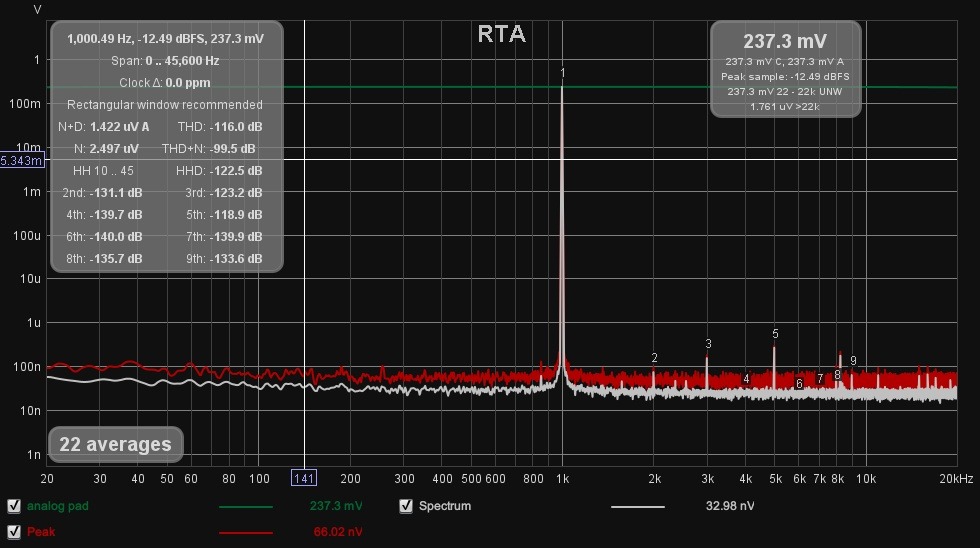Click the 237.3 mV legend value

(x=336, y=506)
